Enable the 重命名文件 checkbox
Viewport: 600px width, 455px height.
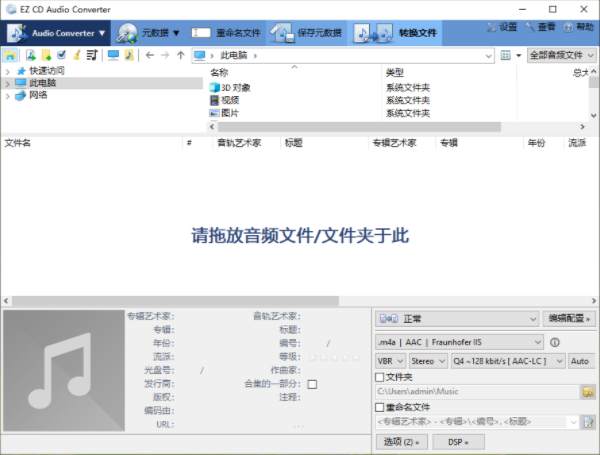(380, 408)
